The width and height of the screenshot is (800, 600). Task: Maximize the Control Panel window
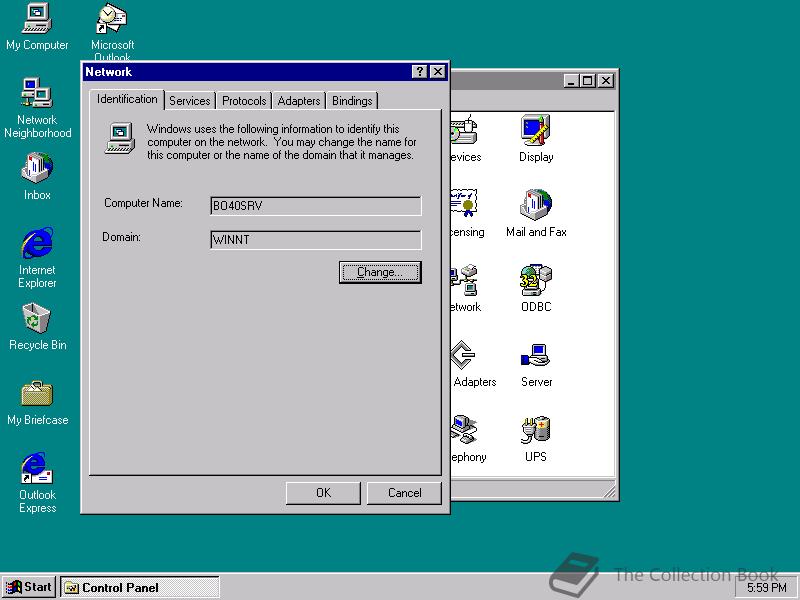[x=587, y=81]
